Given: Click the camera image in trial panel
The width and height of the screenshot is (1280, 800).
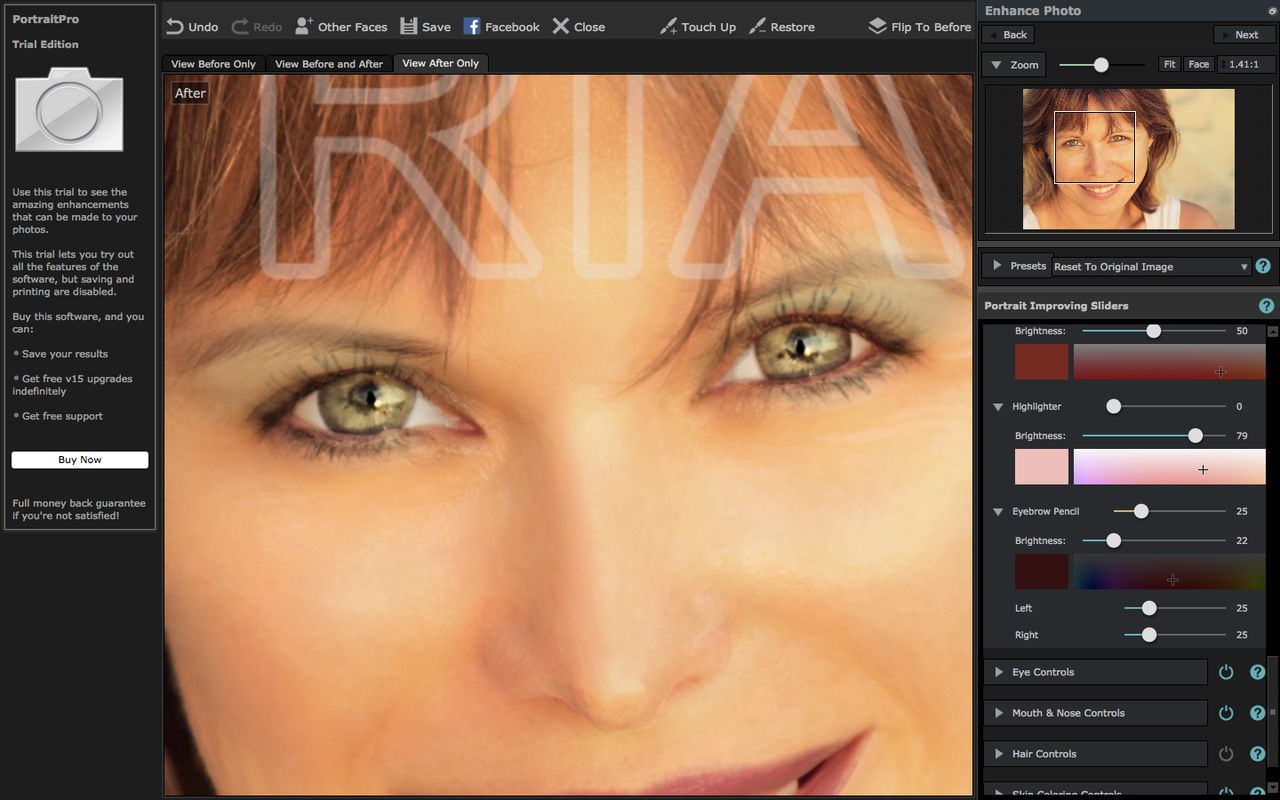Looking at the screenshot, I should [x=69, y=109].
